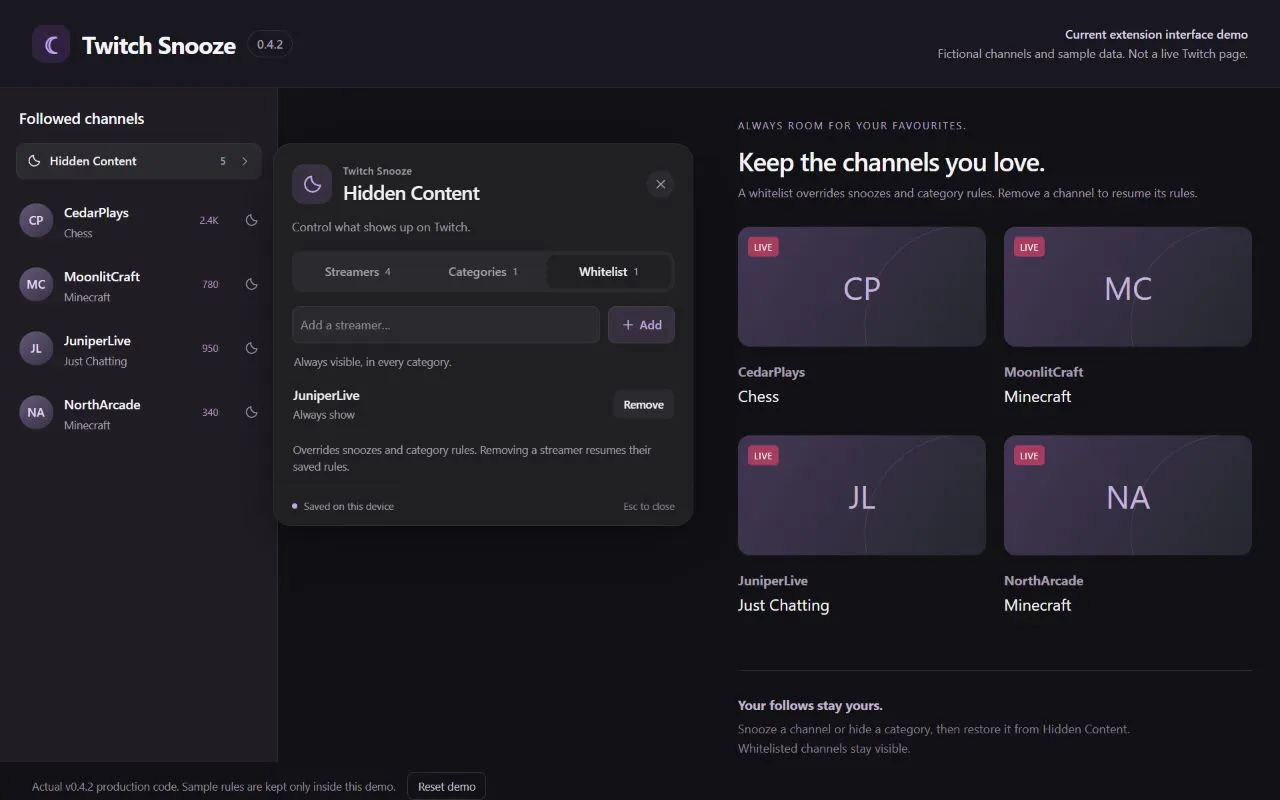Snooze NorthArcade with its moon icon

(x=252, y=412)
